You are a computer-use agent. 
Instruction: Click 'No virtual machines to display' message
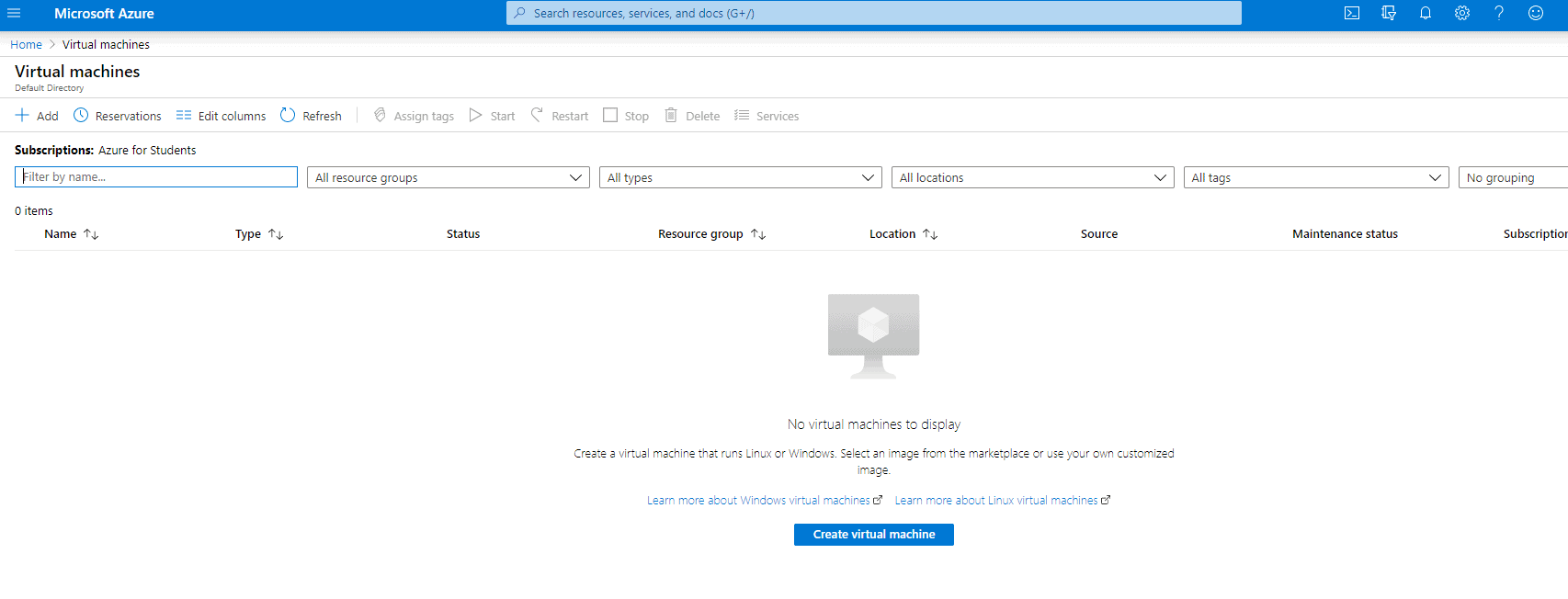click(x=874, y=424)
